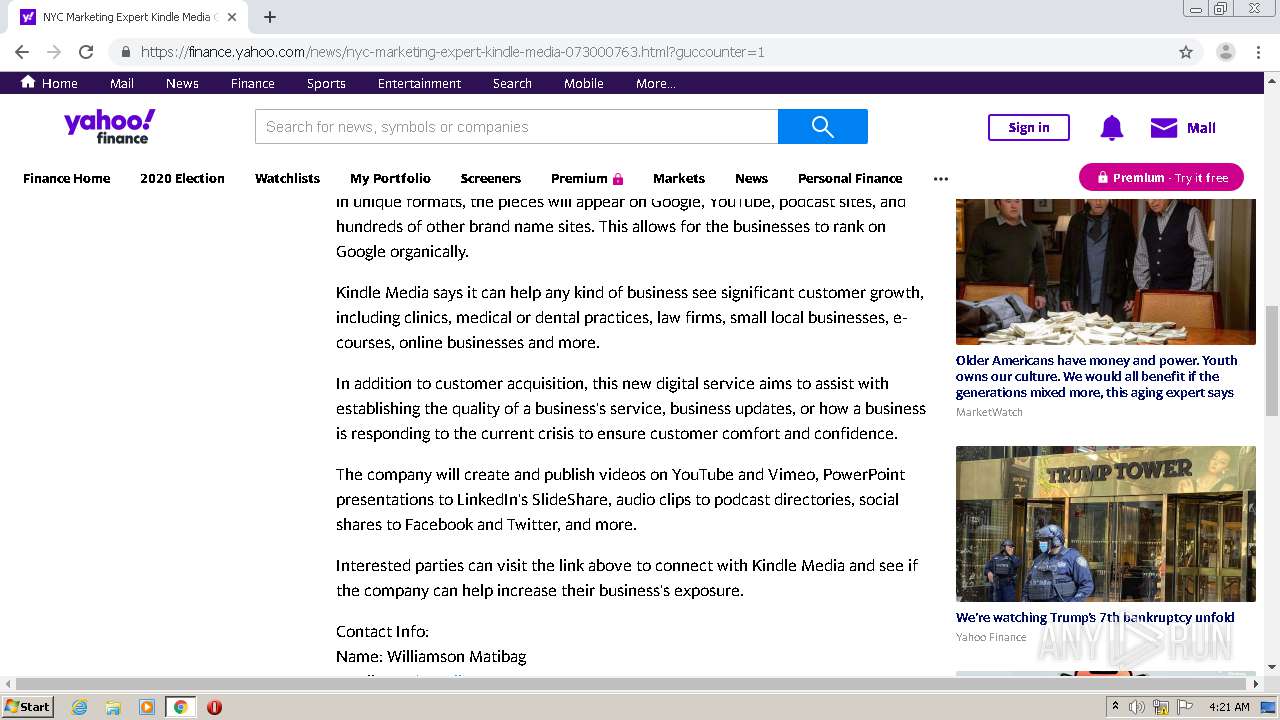Show hidden tray icons arrow

coord(1115,707)
